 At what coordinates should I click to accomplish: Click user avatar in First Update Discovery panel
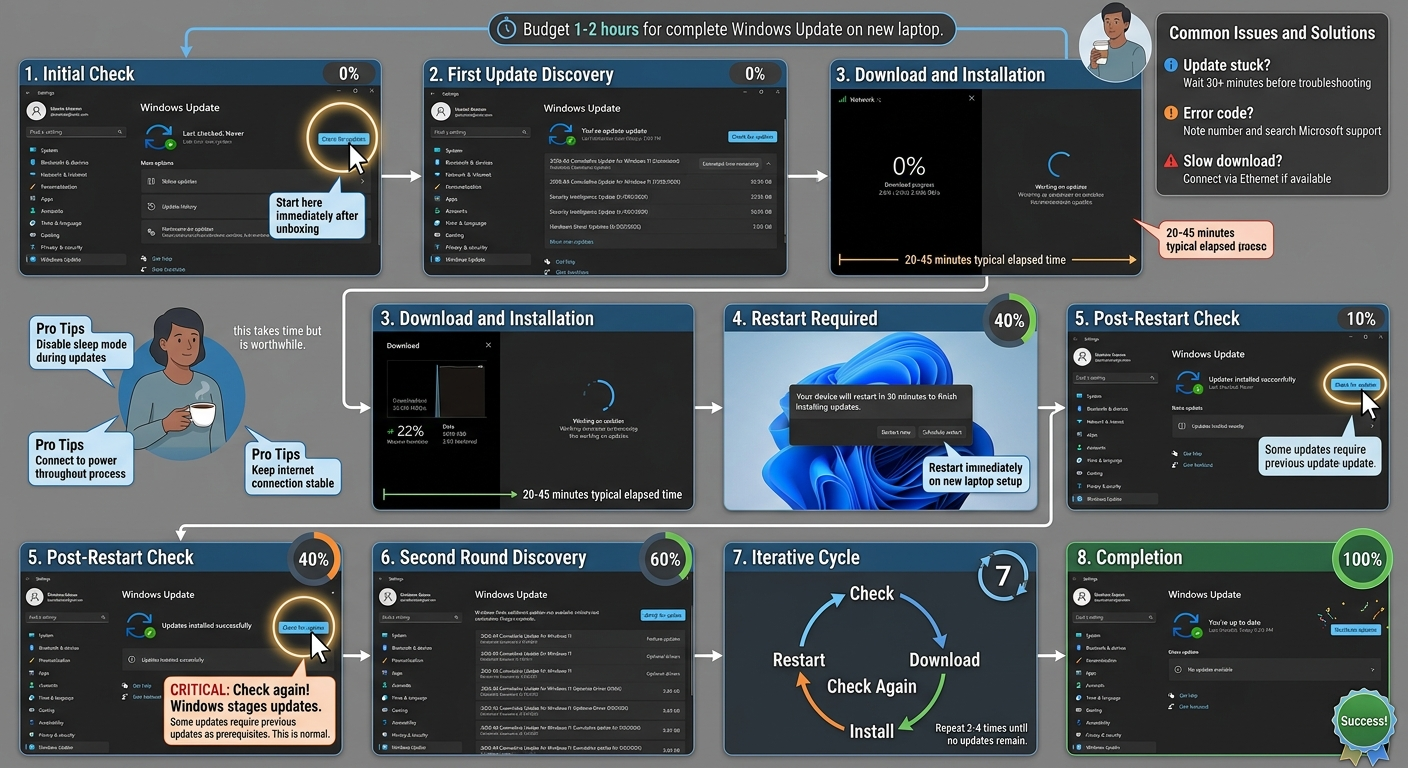pyautogui.click(x=441, y=111)
